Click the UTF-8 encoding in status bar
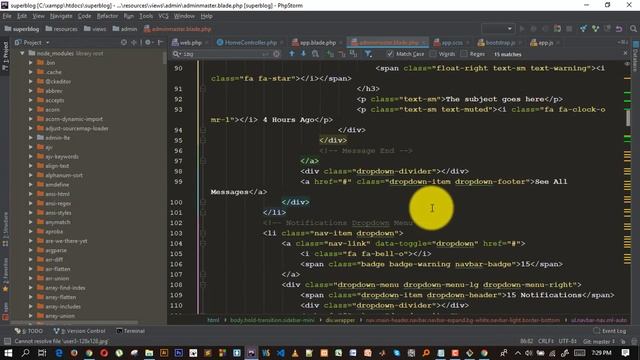Screen dimensions: 640x360 [x=567, y=341]
